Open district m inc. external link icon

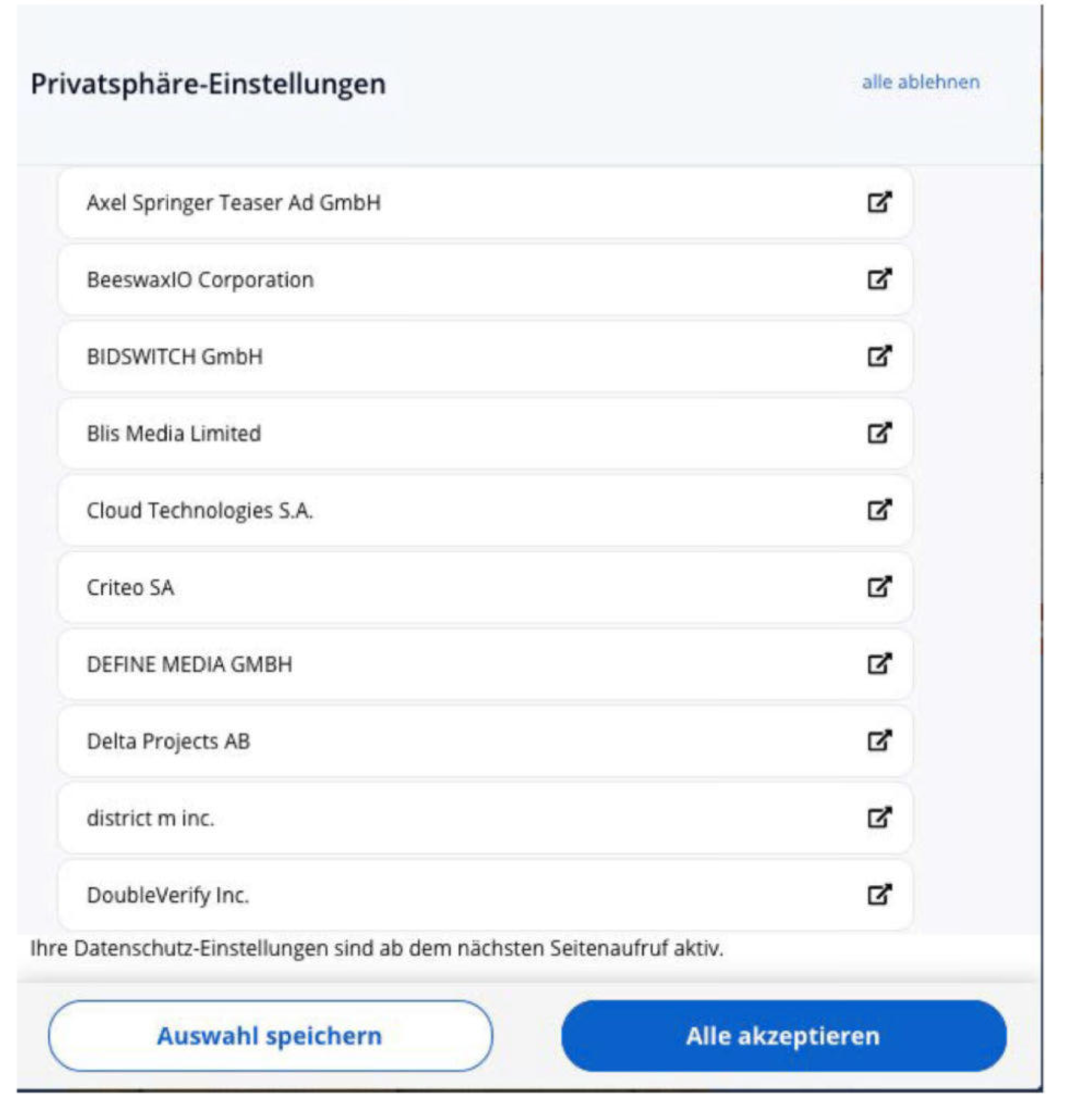(878, 818)
